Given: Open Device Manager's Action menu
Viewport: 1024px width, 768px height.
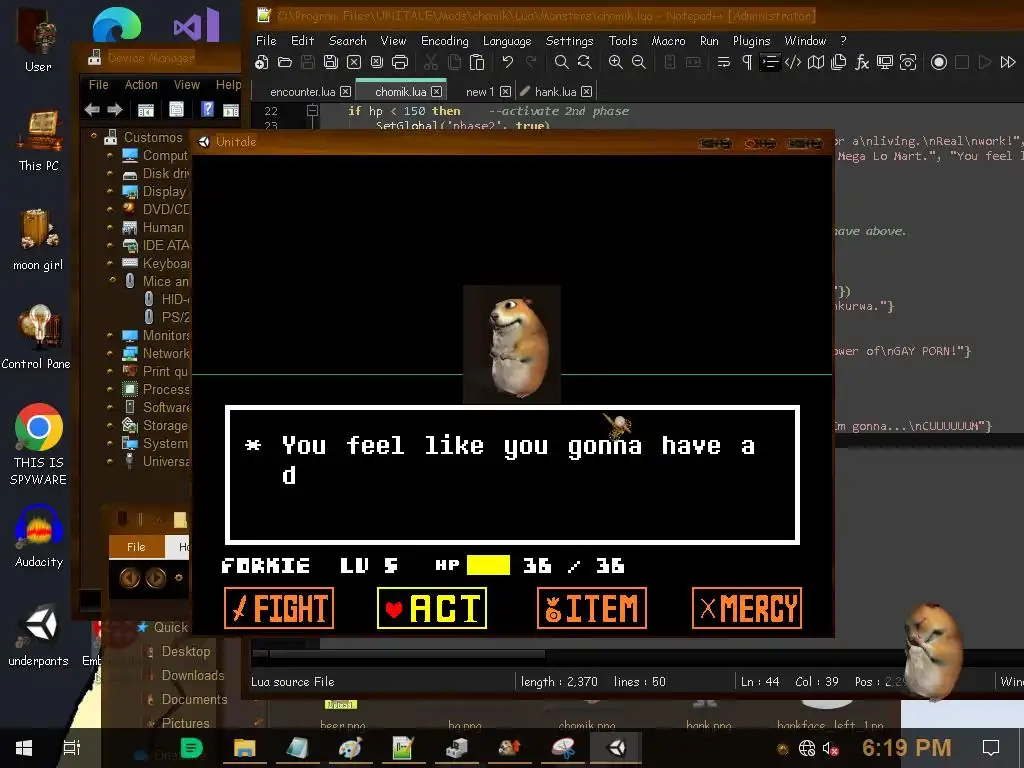Looking at the screenshot, I should (141, 85).
